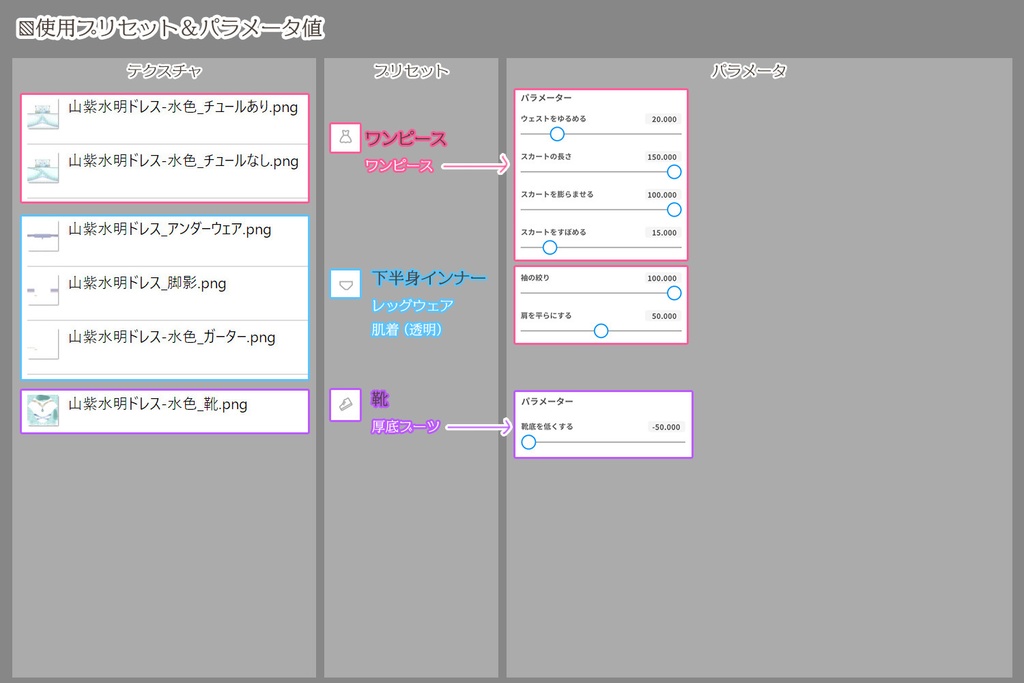Click the 袖の絞り value 100.000

pyautogui.click(x=662, y=279)
